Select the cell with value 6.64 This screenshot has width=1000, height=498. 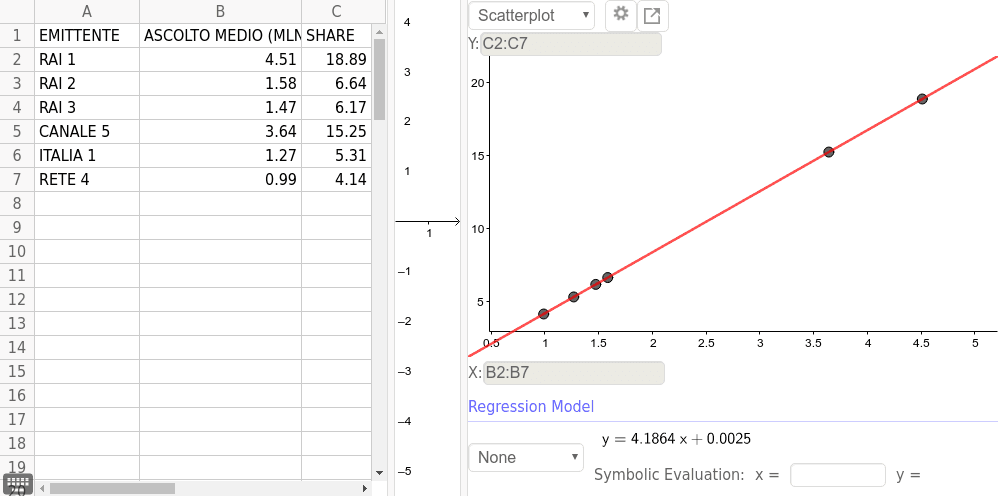point(336,84)
